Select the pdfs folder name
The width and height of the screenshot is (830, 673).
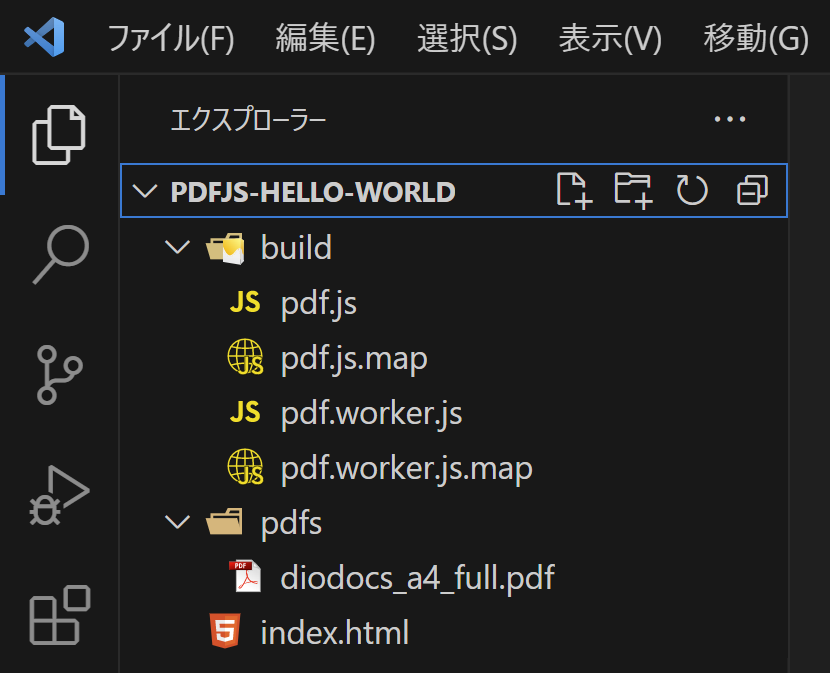pyautogui.click(x=291, y=524)
